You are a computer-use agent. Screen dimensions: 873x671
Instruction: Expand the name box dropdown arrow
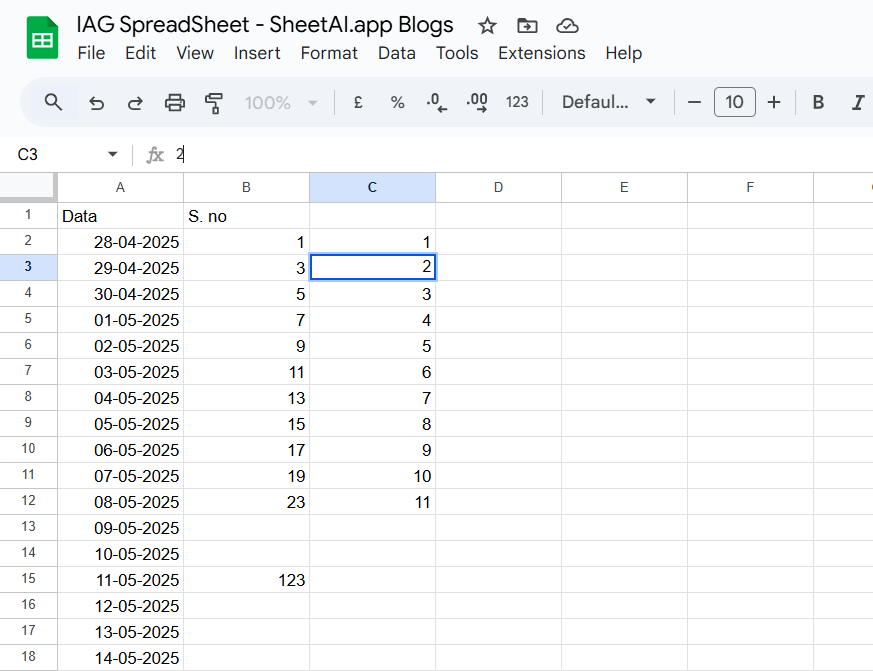[x=112, y=154]
